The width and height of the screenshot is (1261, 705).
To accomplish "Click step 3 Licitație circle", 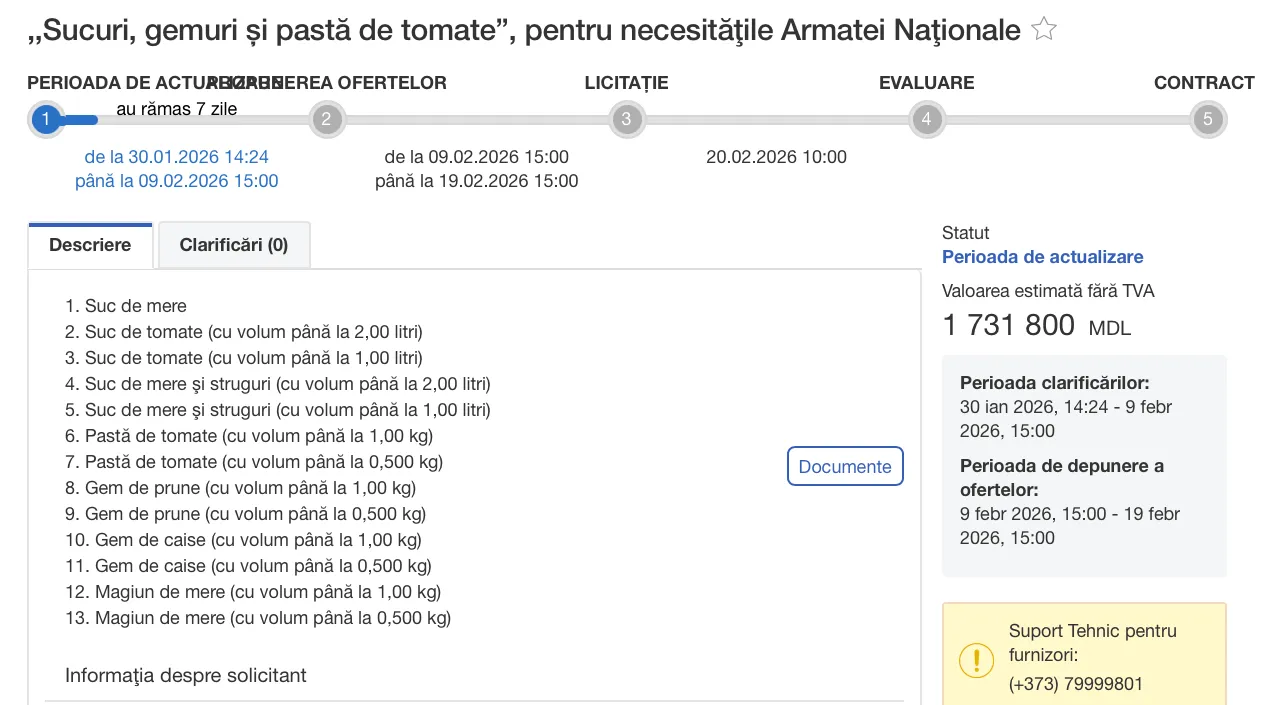I will (626, 120).
